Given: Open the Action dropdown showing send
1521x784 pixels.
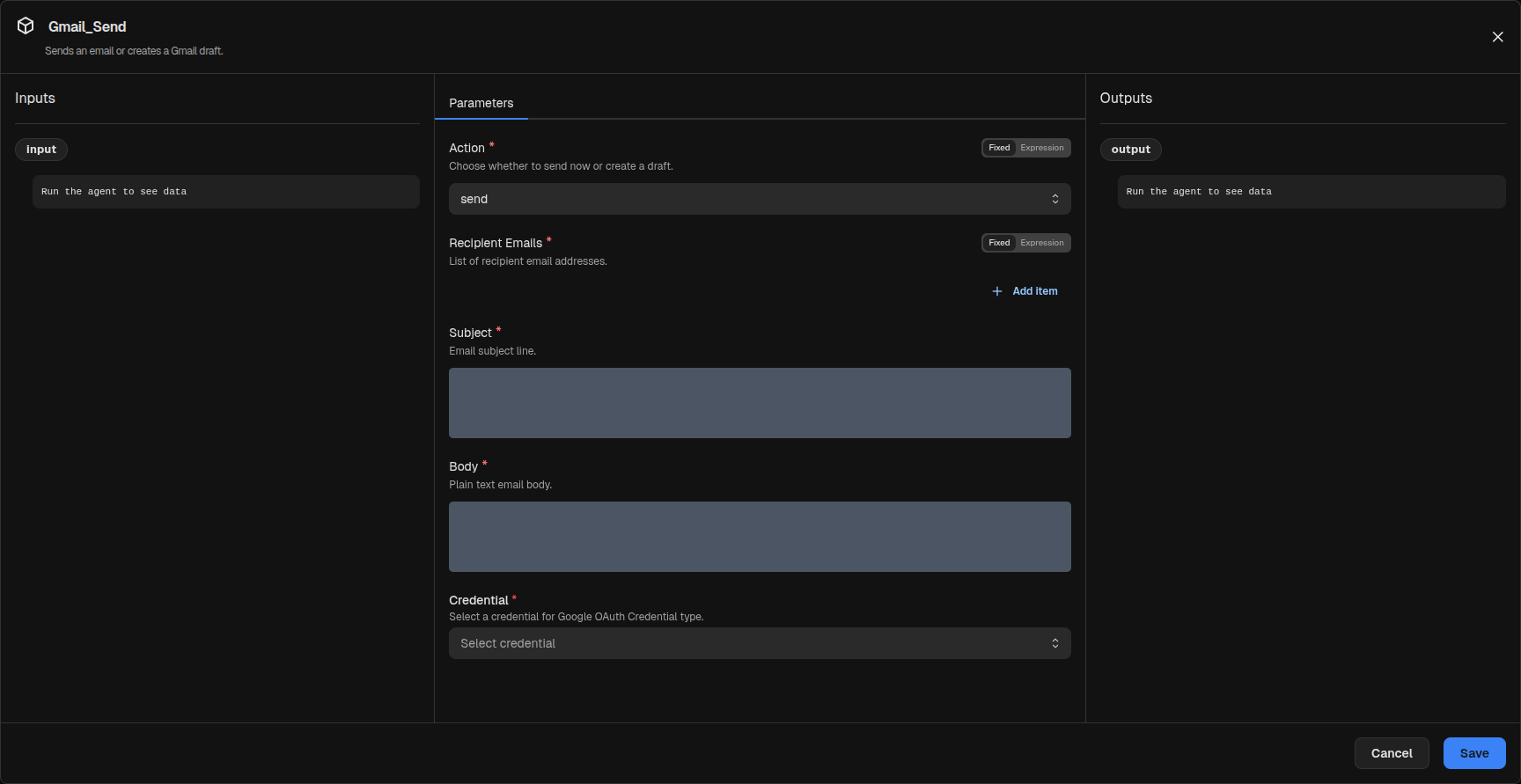Looking at the screenshot, I should click(x=760, y=199).
